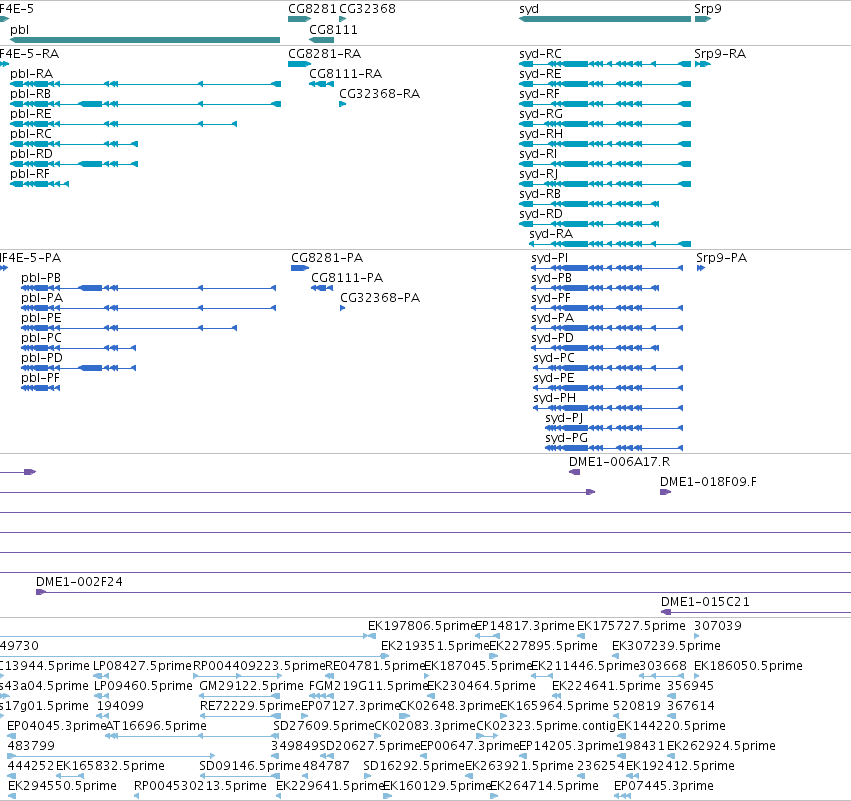Select the DME1-015C21 clone

(x=755, y=612)
